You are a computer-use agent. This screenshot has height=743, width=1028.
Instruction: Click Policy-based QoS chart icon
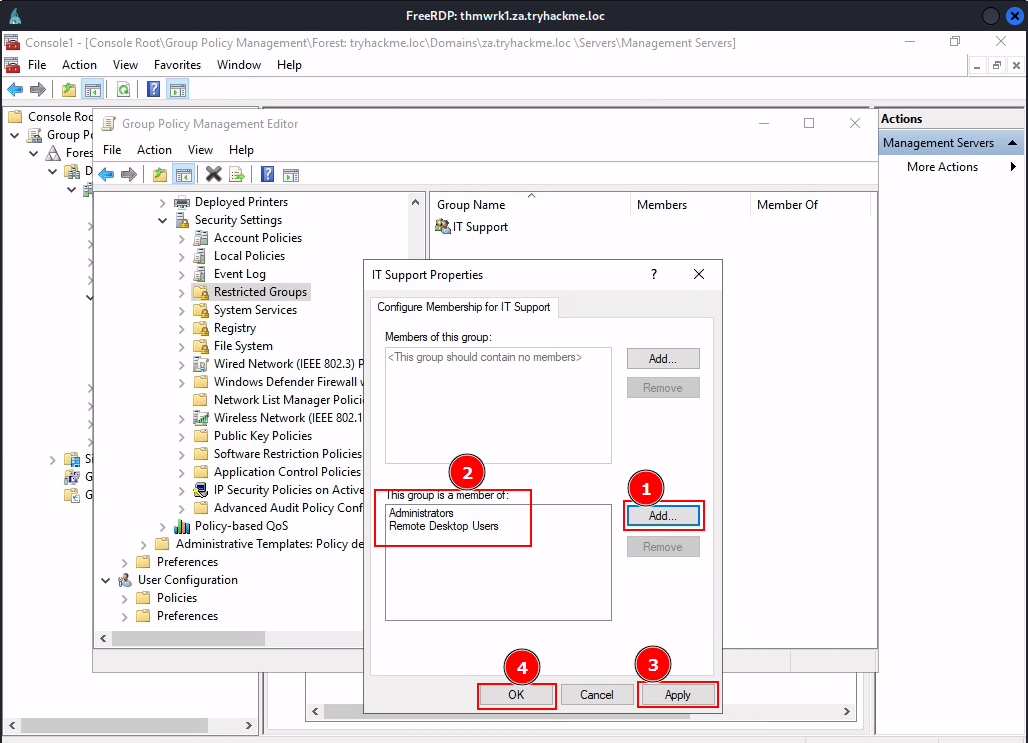182,526
